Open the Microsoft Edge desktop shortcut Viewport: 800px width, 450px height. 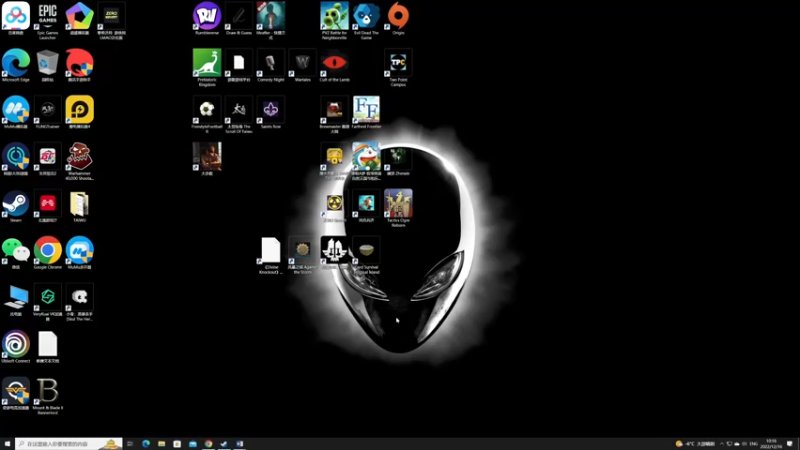tap(16, 63)
